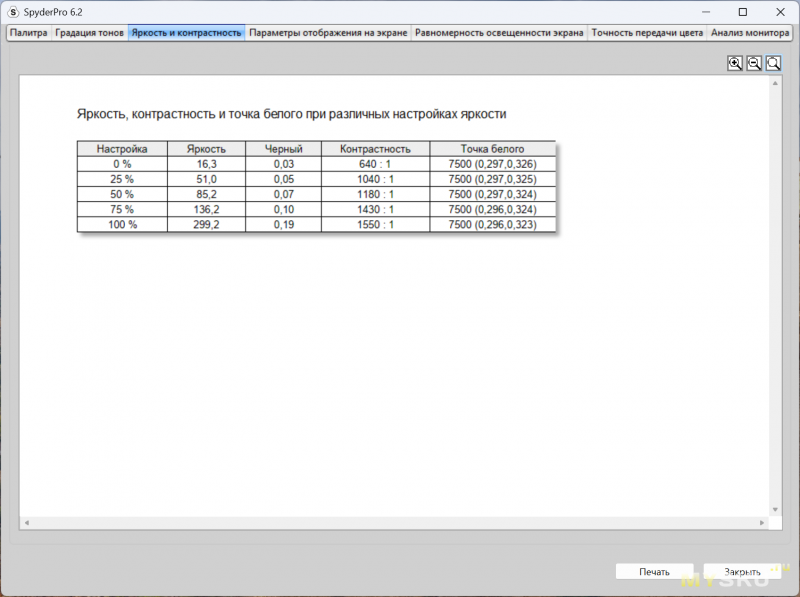Click the horizontal scrollbar left arrow
The height and width of the screenshot is (597, 800).
tap(26, 523)
